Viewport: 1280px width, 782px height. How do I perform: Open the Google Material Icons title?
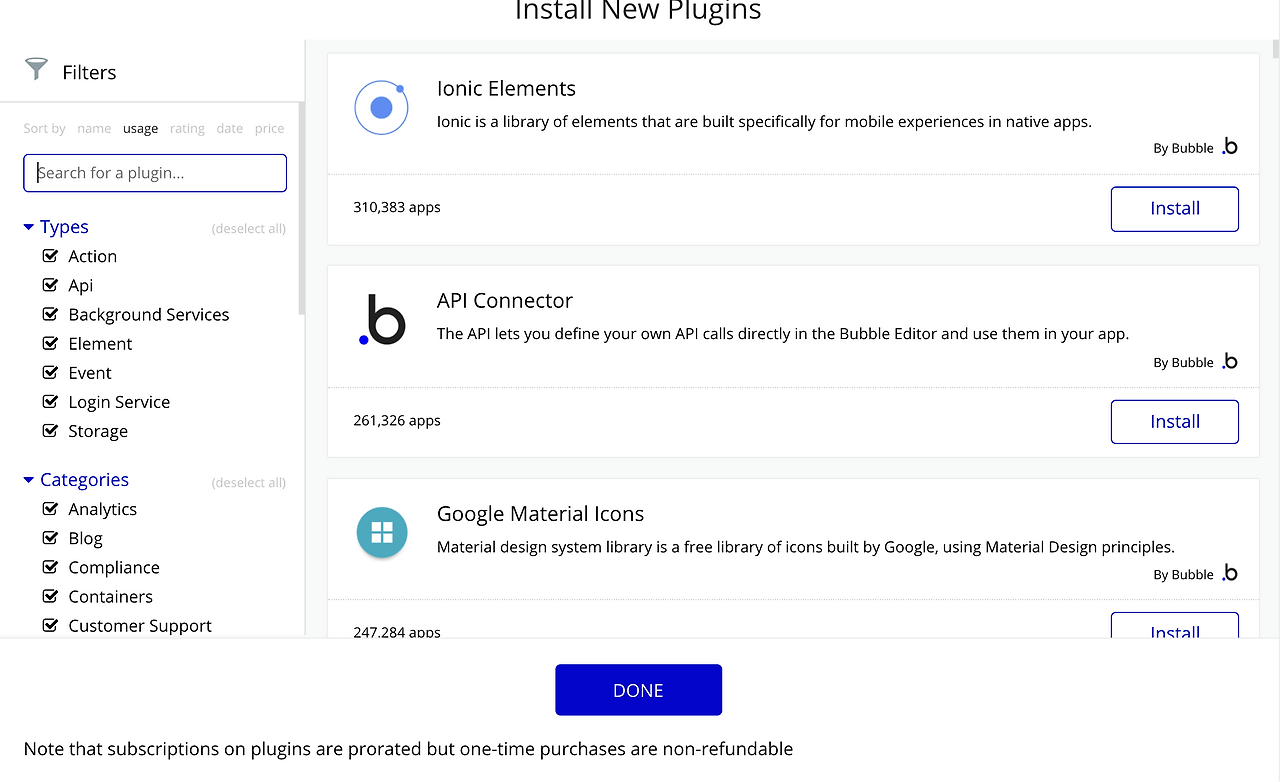tap(540, 513)
